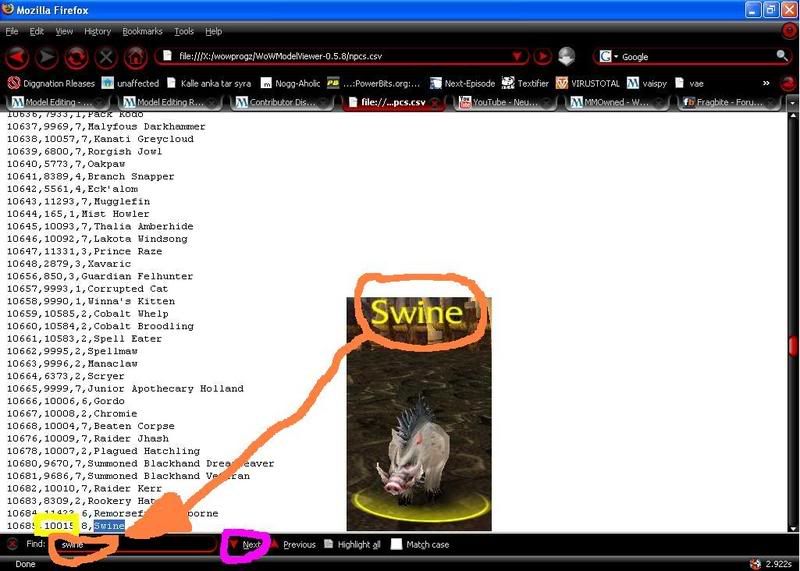Open the list all tabs dropdown

point(792,103)
